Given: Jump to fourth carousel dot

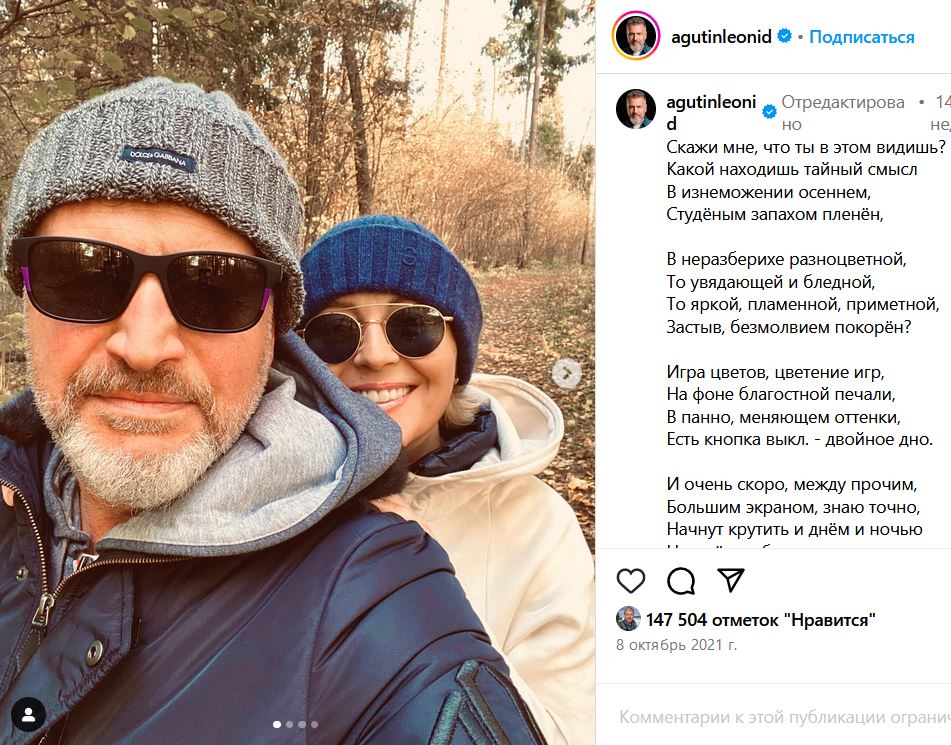Looking at the screenshot, I should pyautogui.click(x=314, y=724).
